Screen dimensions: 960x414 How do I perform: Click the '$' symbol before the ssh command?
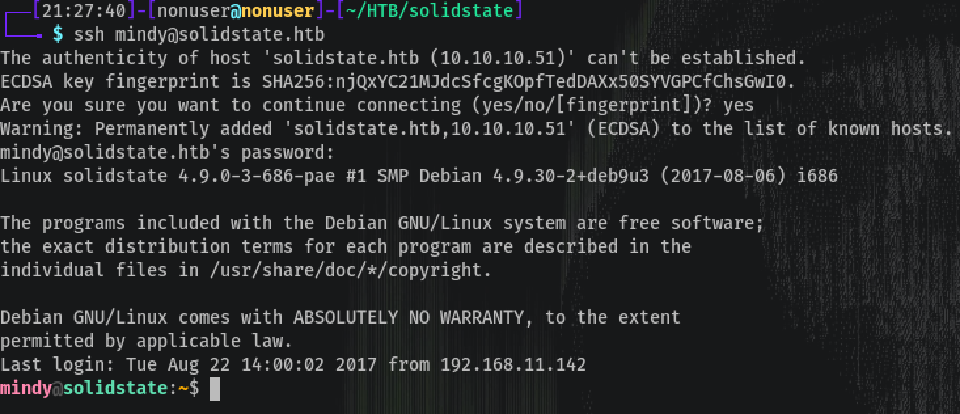56,34
